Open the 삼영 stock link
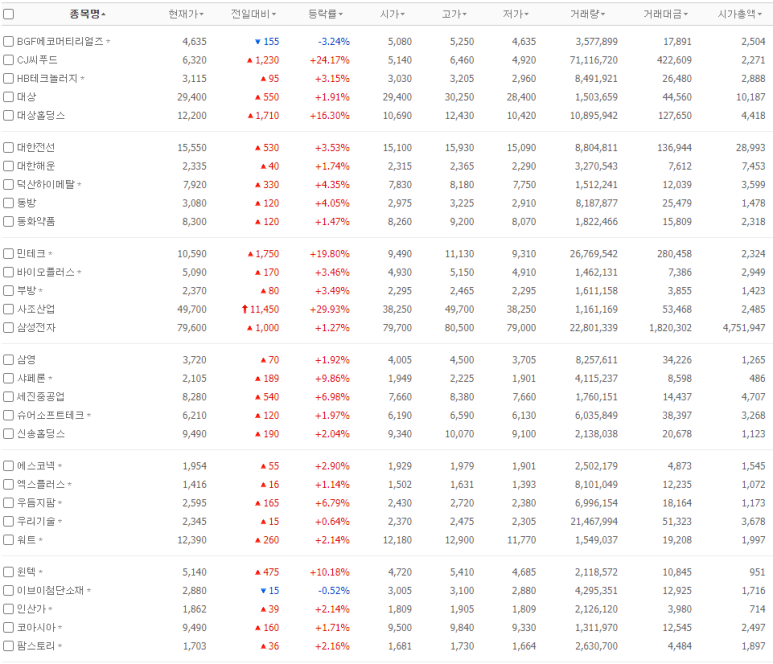This screenshot has width=773, height=664. [x=27, y=360]
